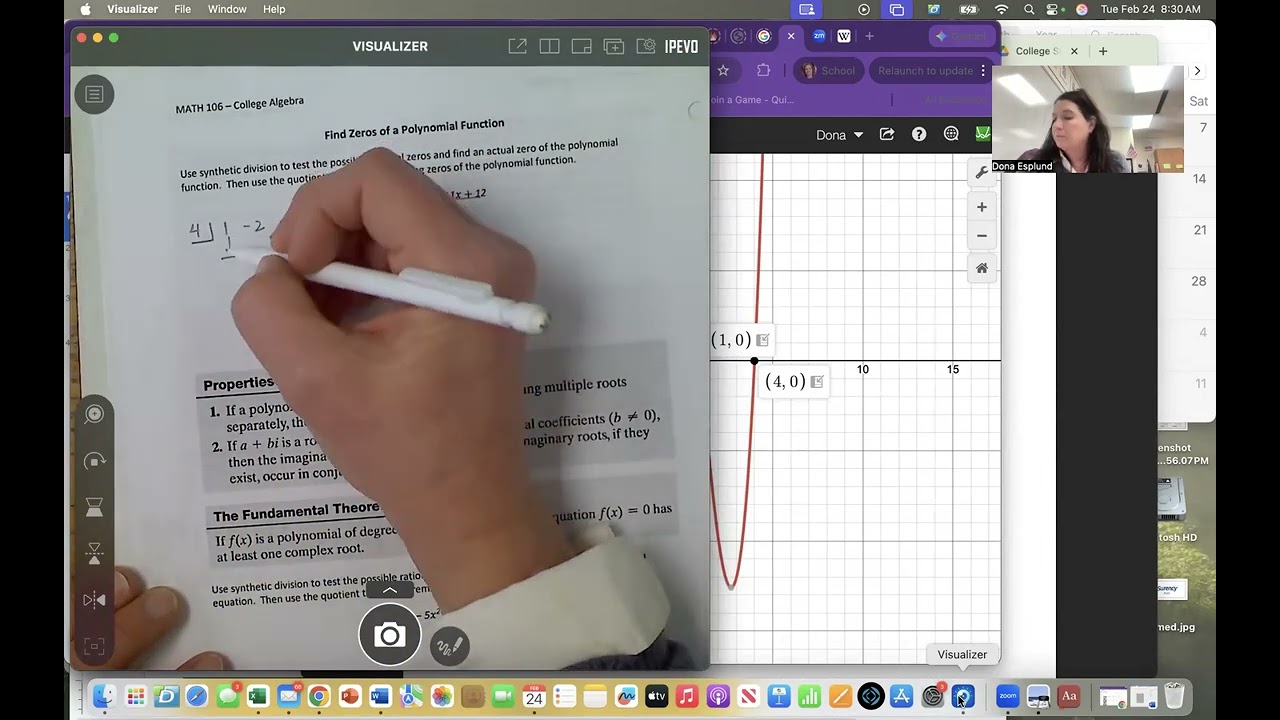This screenshot has height=720, width=1280.
Task: Open Safari from the Dock
Action: pos(196,696)
